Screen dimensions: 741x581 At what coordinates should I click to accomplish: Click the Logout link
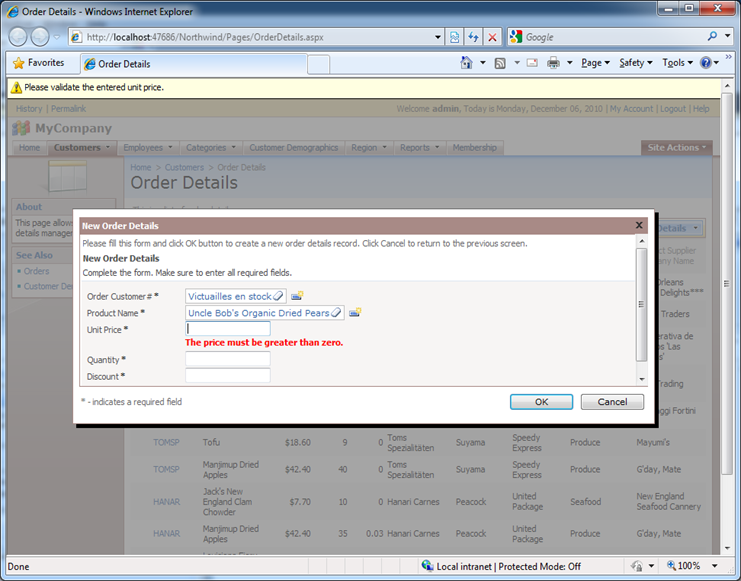[x=673, y=109]
